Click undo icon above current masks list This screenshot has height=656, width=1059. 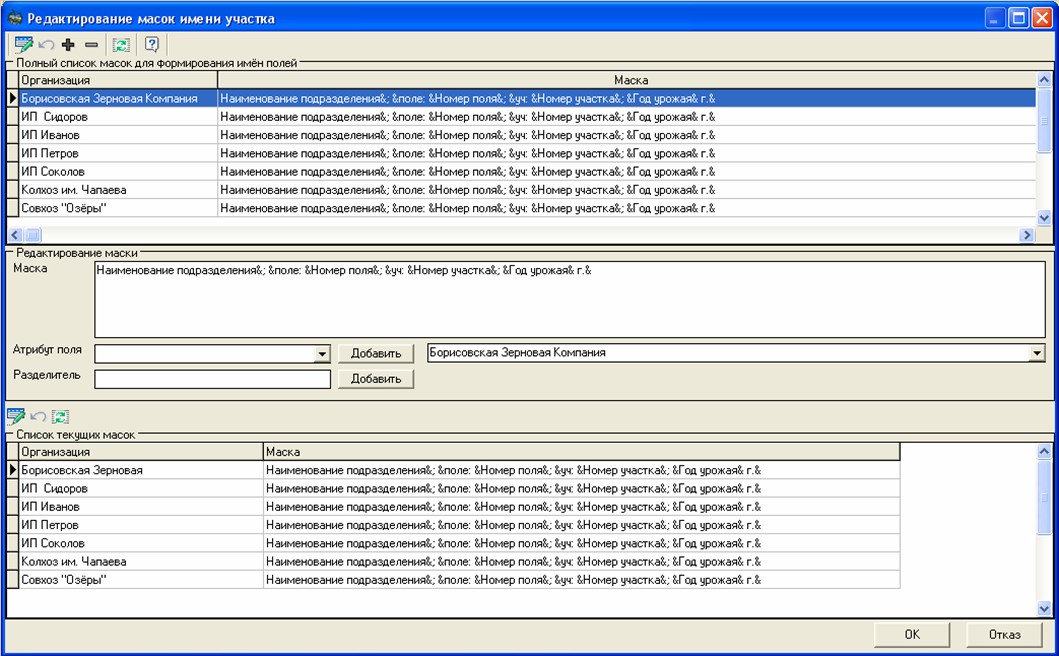[x=40, y=416]
